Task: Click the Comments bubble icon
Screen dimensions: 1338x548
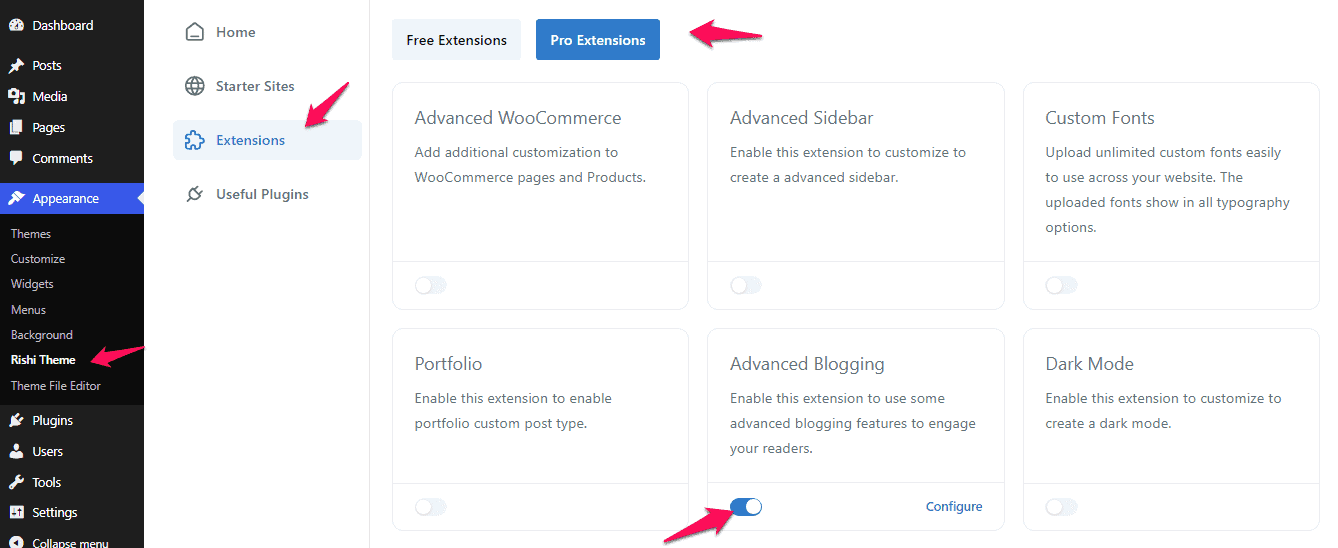Action: pos(16,159)
